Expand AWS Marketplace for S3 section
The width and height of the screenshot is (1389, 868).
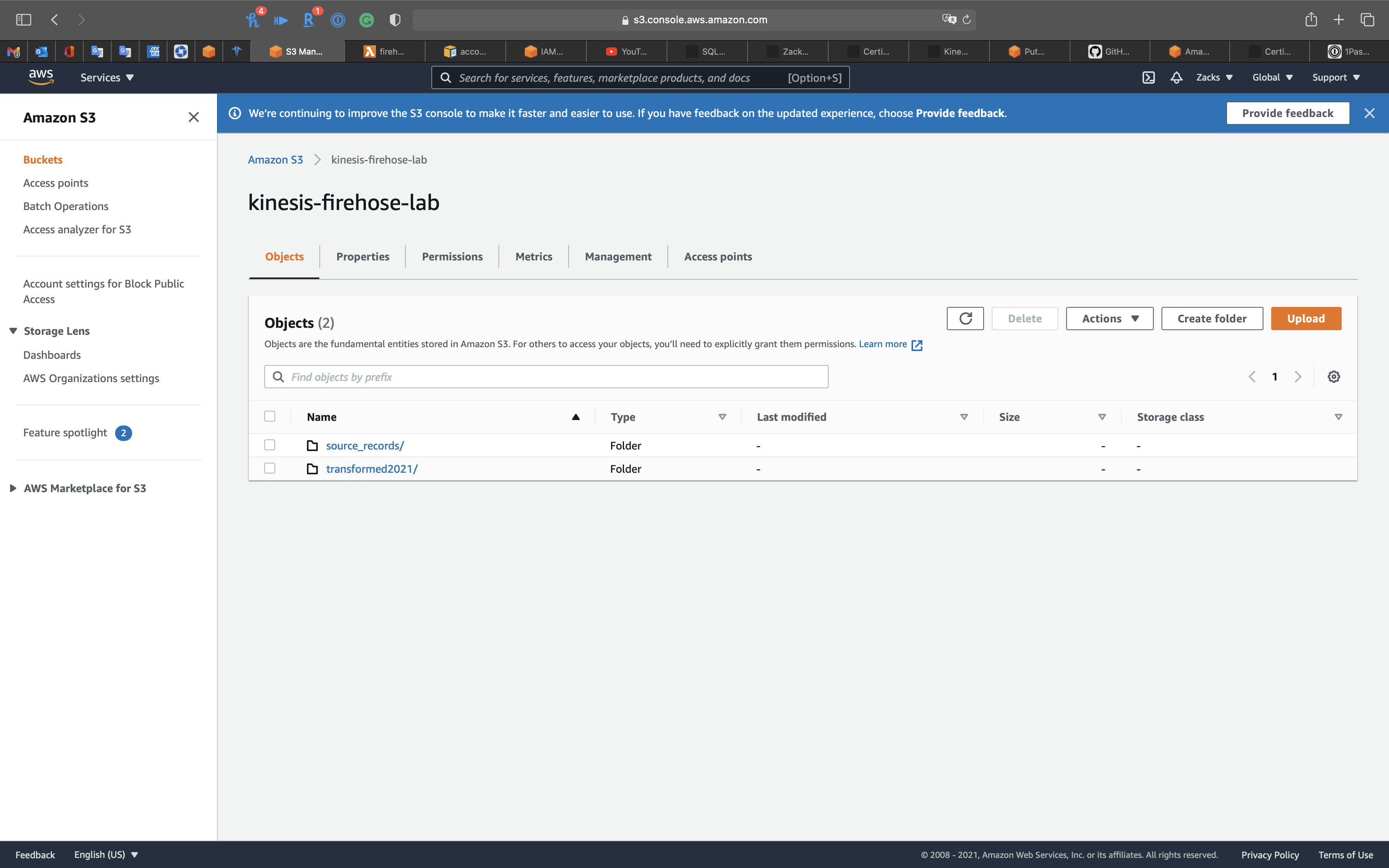pos(13,488)
